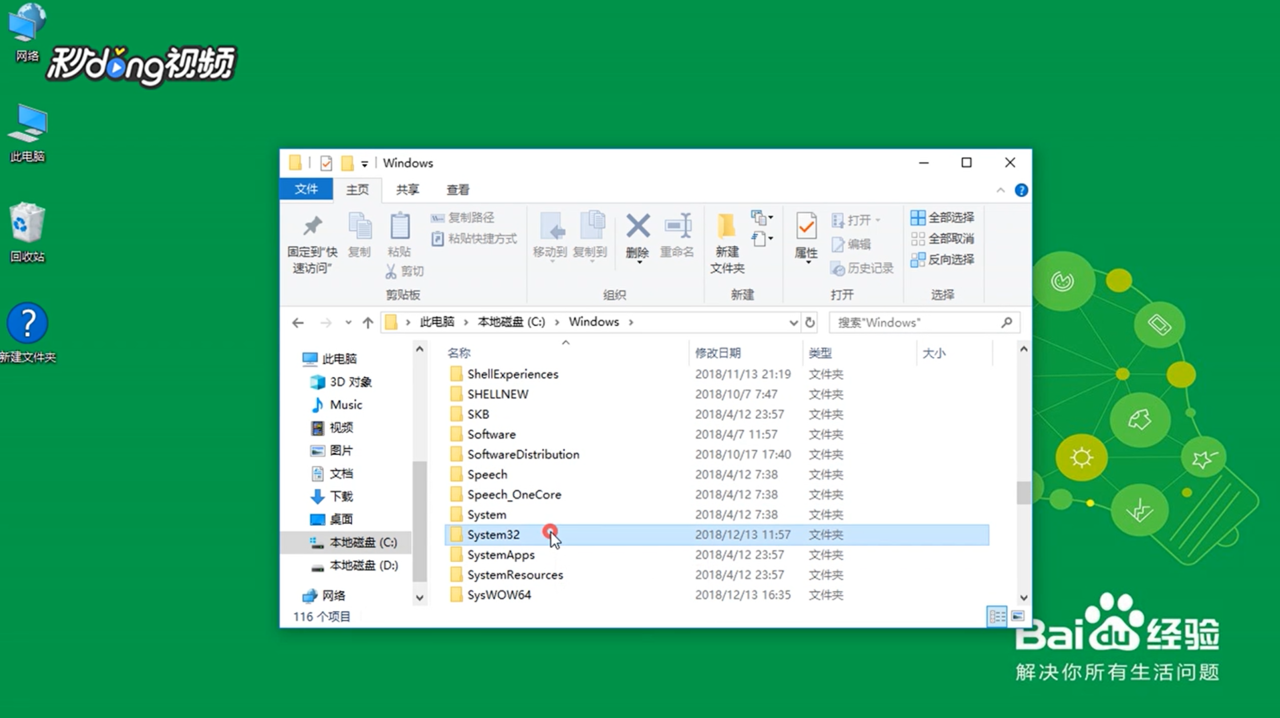Open the New item dropdown in ribbon
1280x718 pixels.
762,217
